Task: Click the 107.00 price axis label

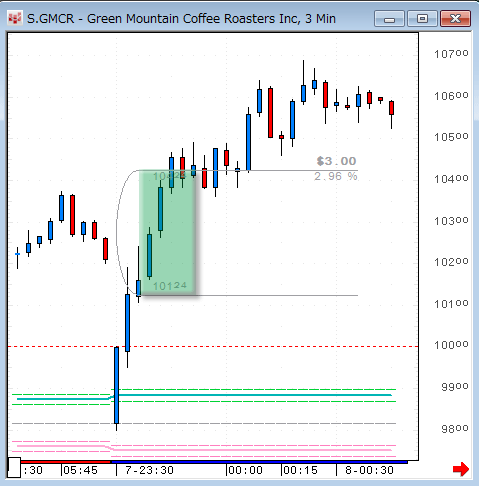Action: click(451, 54)
